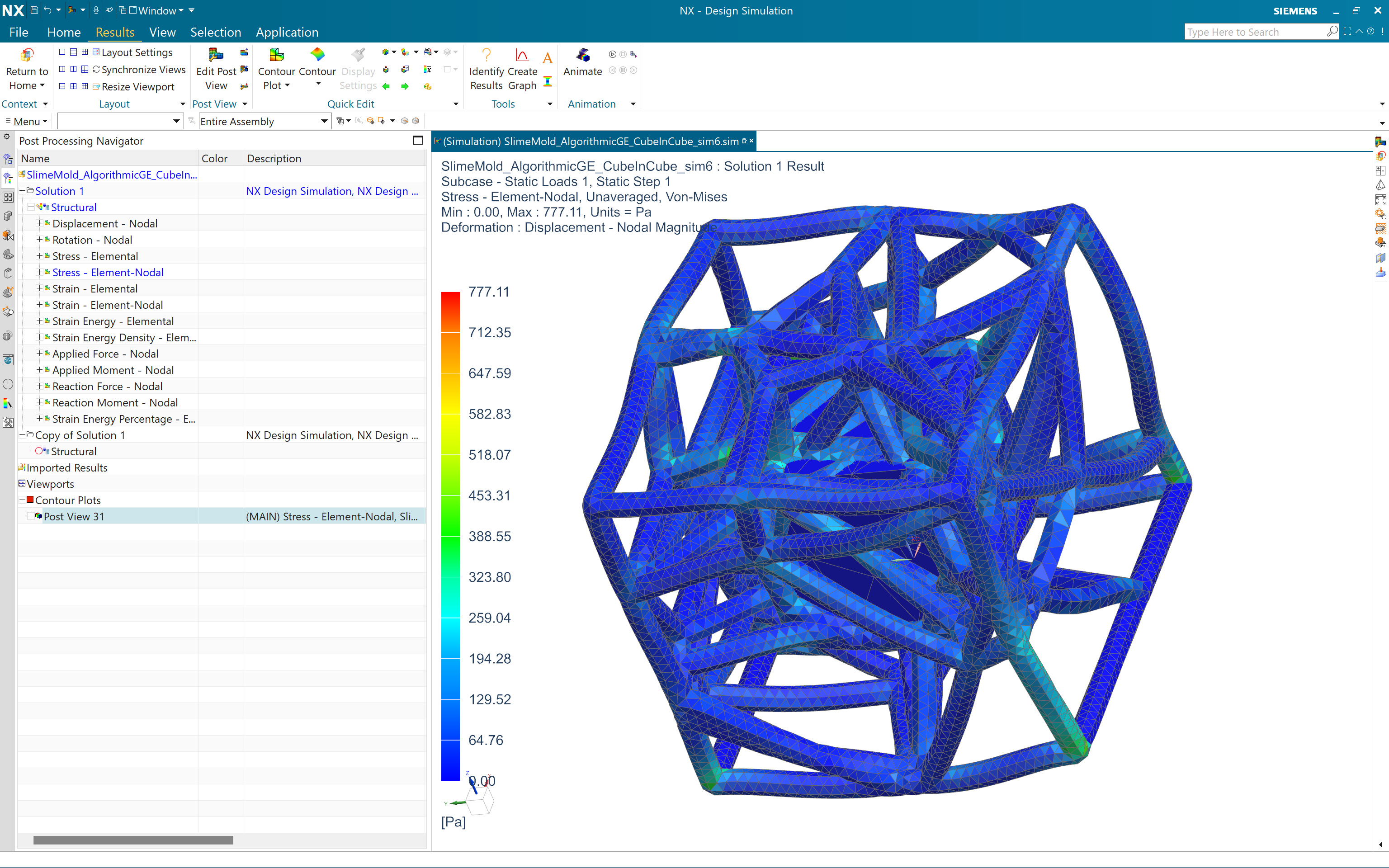Switch to the Home ribbon tab
The width and height of the screenshot is (1389, 868).
64,32
